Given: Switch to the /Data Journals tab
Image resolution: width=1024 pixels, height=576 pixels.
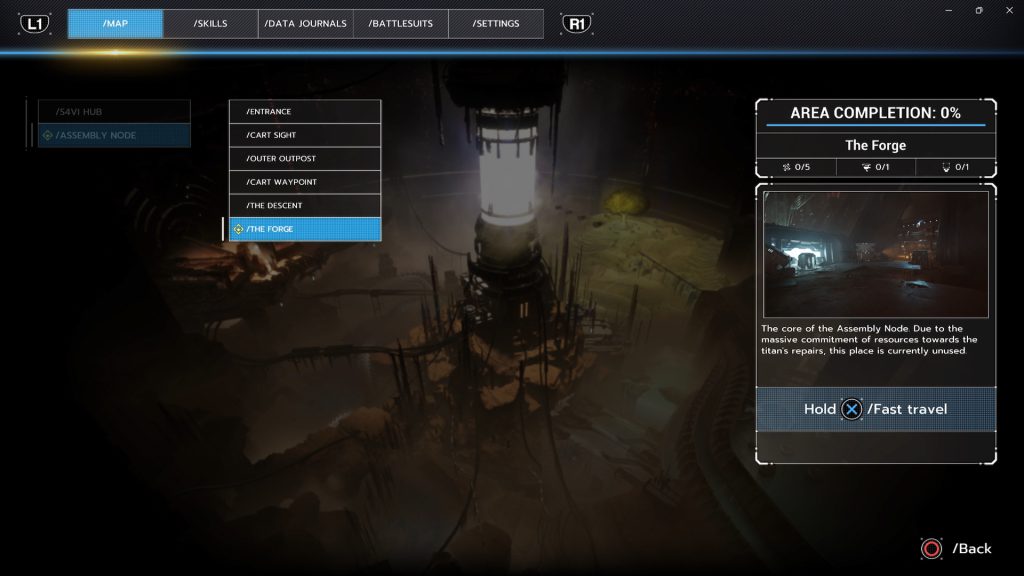Looking at the screenshot, I should [305, 24].
